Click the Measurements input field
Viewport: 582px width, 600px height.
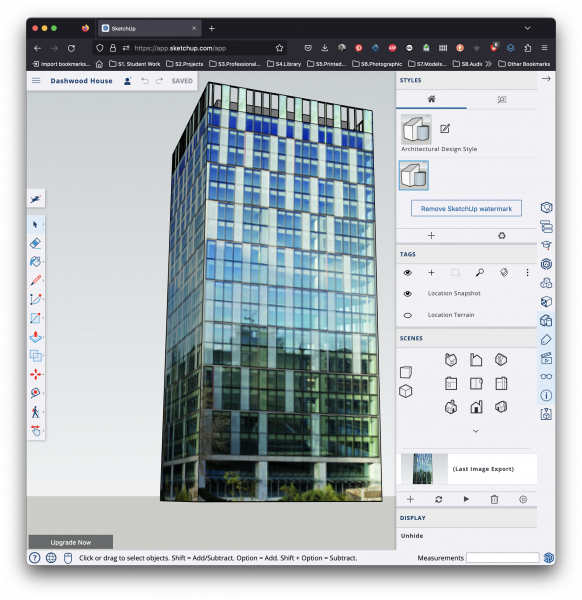click(502, 558)
